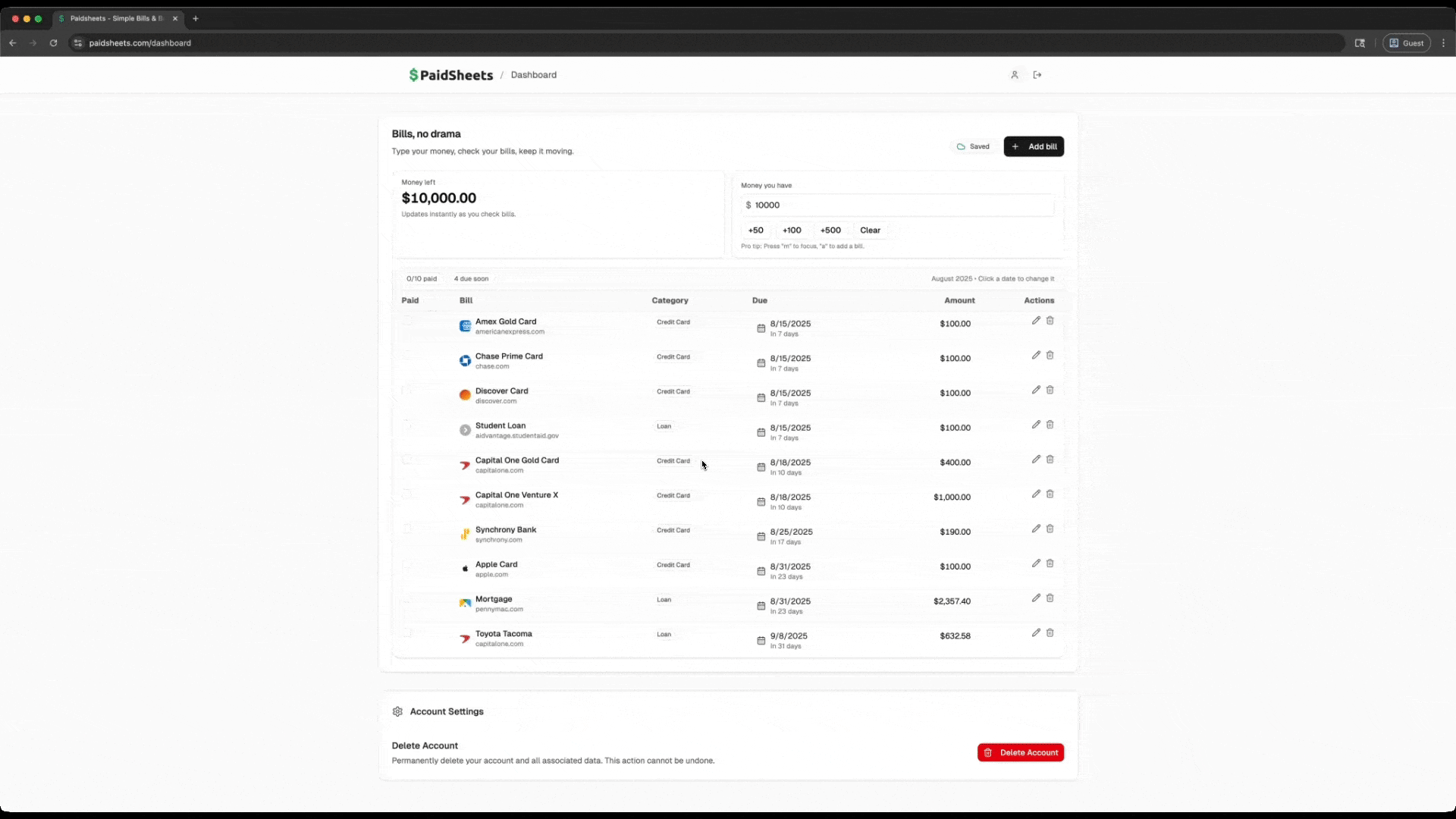1456x819 pixels.
Task: Click the Add bill button
Action: pos(1034,146)
